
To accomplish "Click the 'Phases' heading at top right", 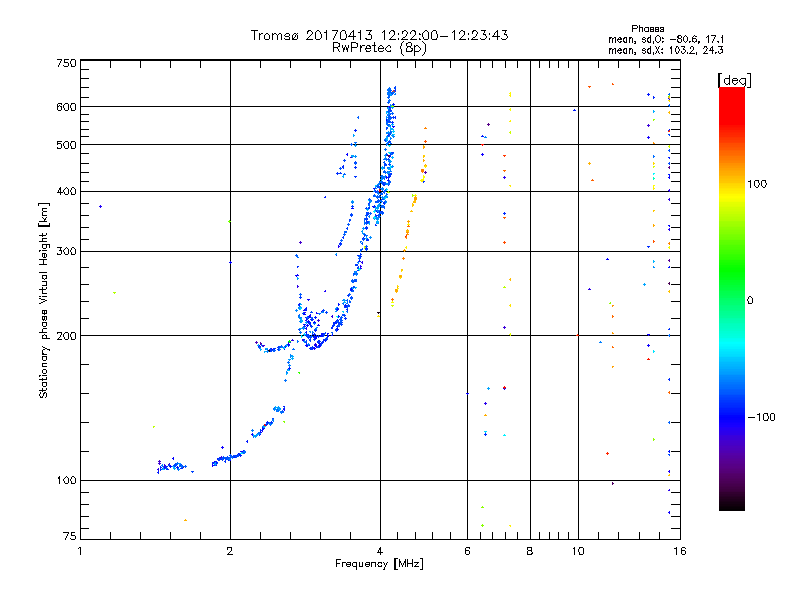I will [x=647, y=29].
